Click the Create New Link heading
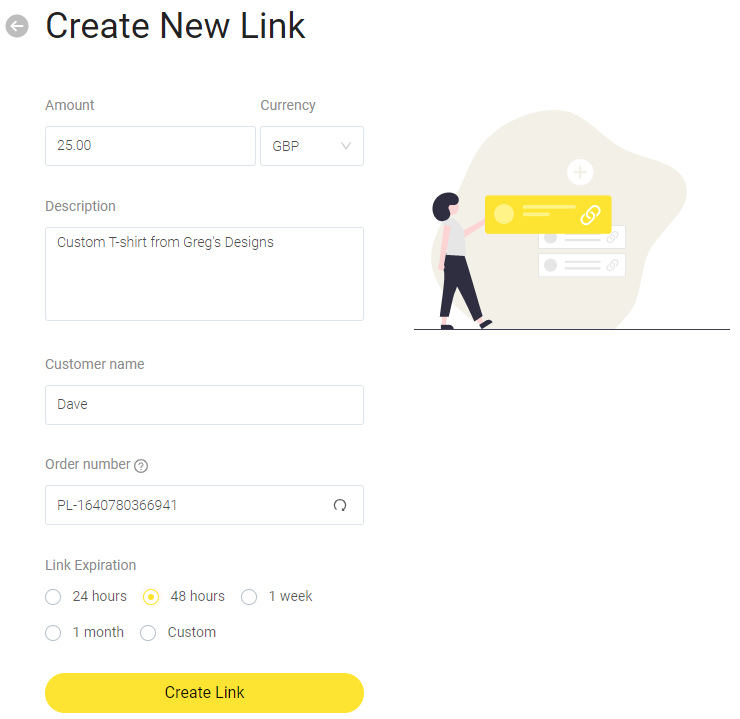Viewport: 740px width, 719px height. pyautogui.click(x=175, y=25)
